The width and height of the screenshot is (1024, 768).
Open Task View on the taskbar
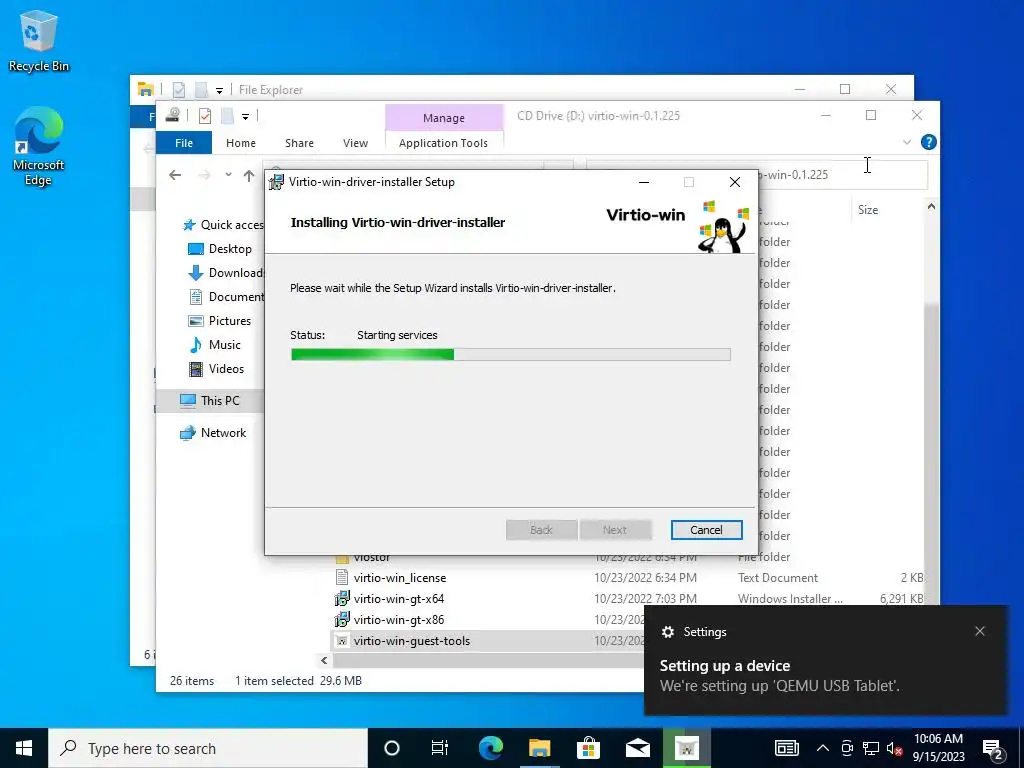click(x=440, y=748)
